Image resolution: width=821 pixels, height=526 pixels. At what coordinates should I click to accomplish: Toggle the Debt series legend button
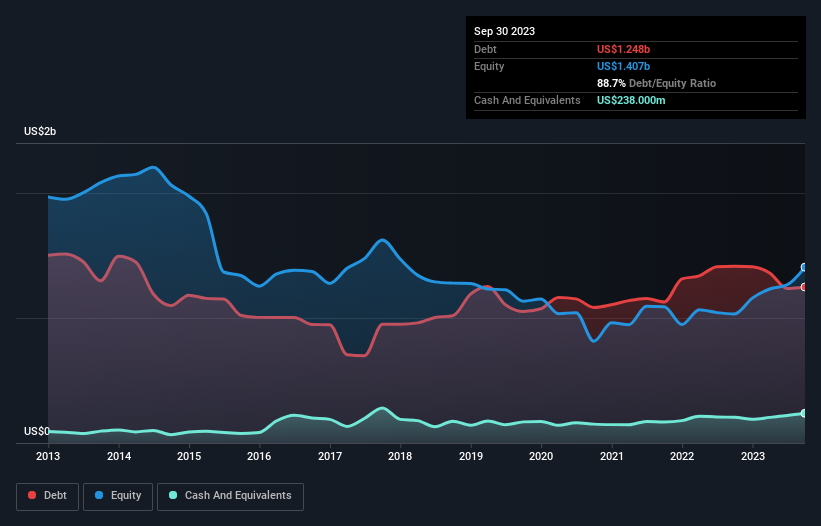pyautogui.click(x=47, y=496)
